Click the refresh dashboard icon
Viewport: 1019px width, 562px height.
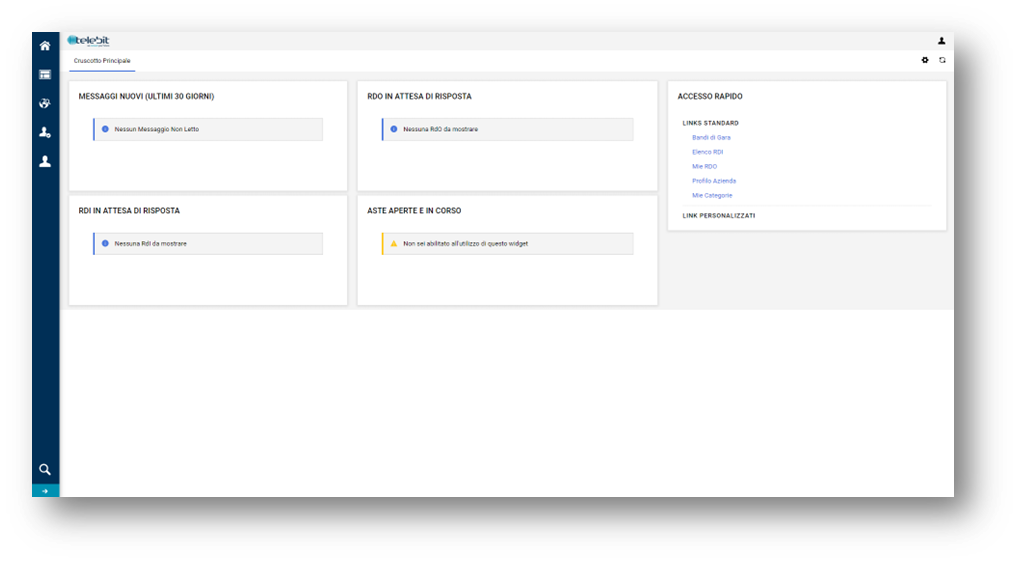pyautogui.click(x=942, y=60)
